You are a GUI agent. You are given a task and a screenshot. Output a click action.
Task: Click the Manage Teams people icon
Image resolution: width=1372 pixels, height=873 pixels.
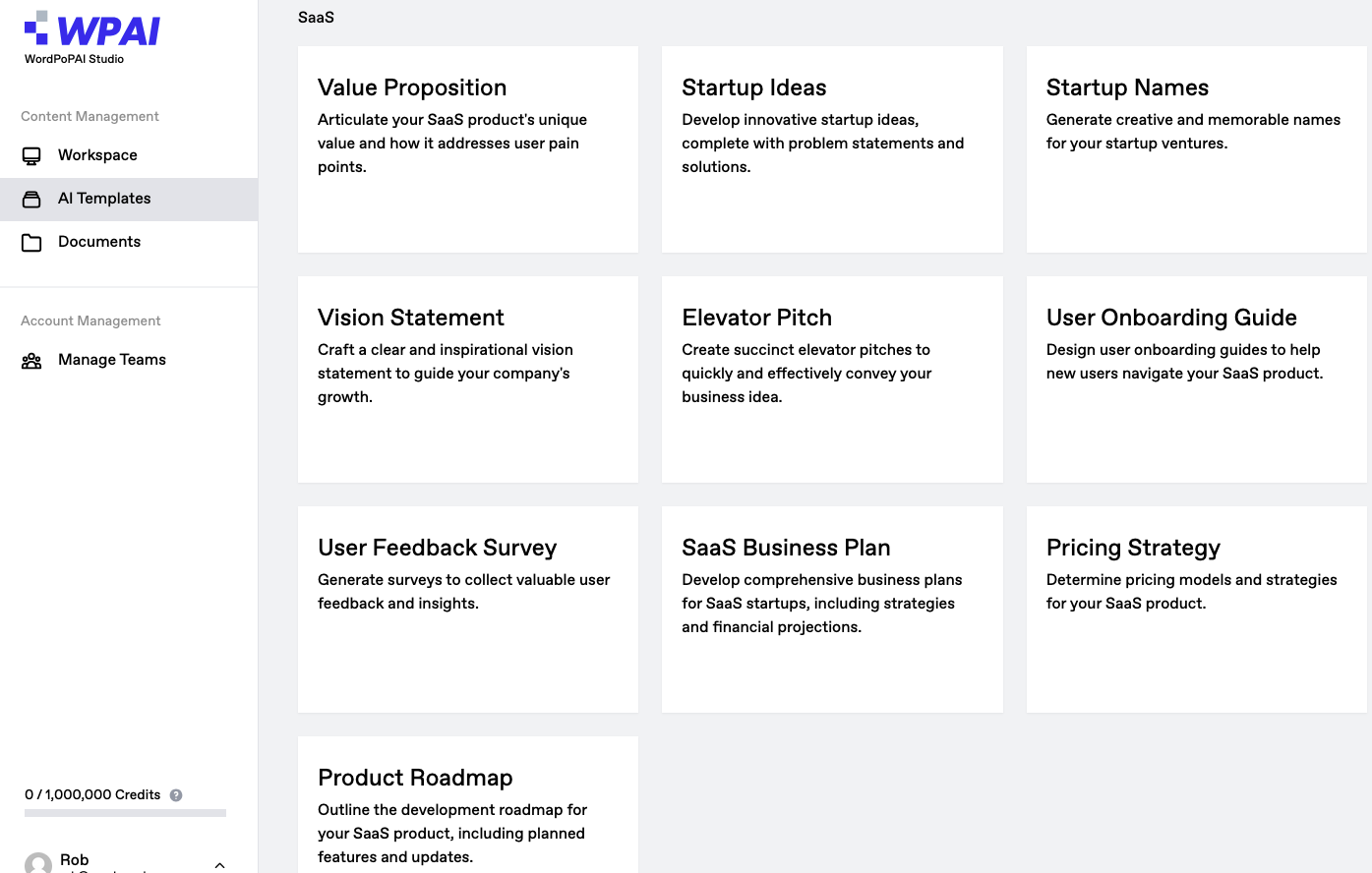tap(31, 361)
